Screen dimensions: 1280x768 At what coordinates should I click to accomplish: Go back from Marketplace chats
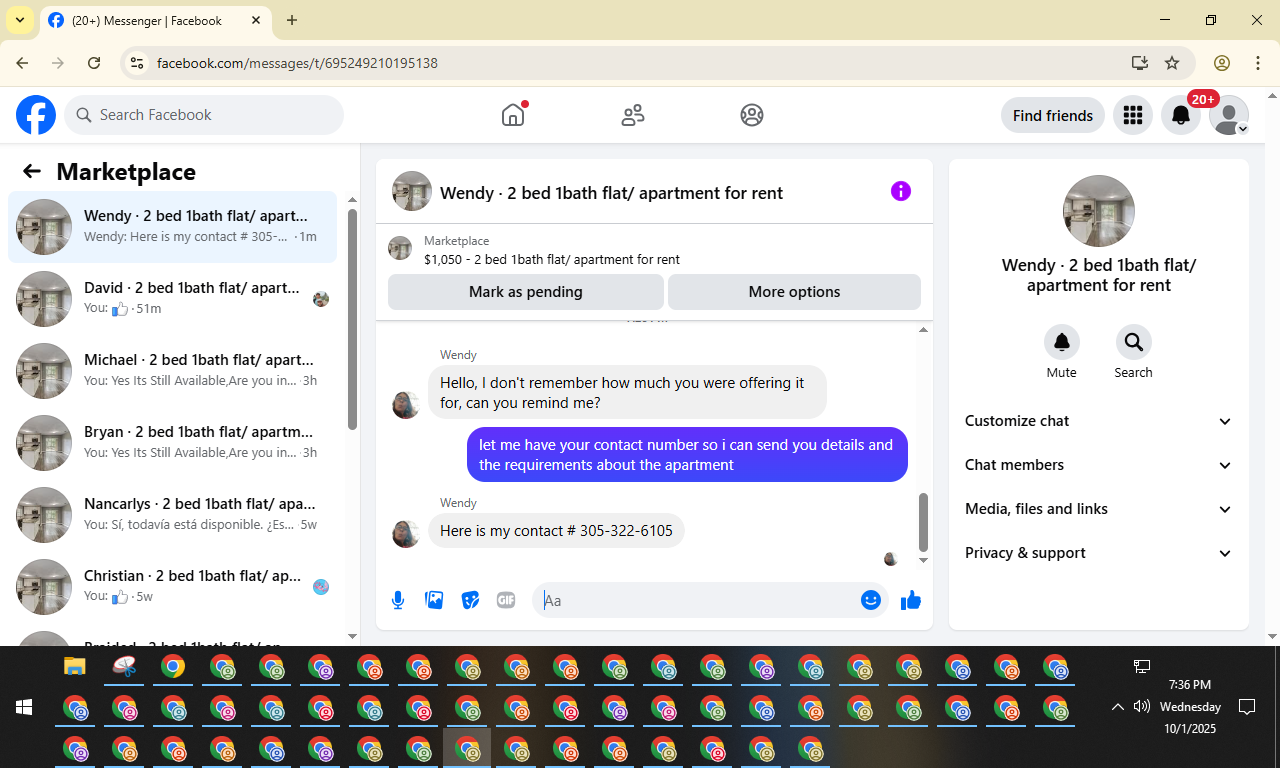pos(32,171)
